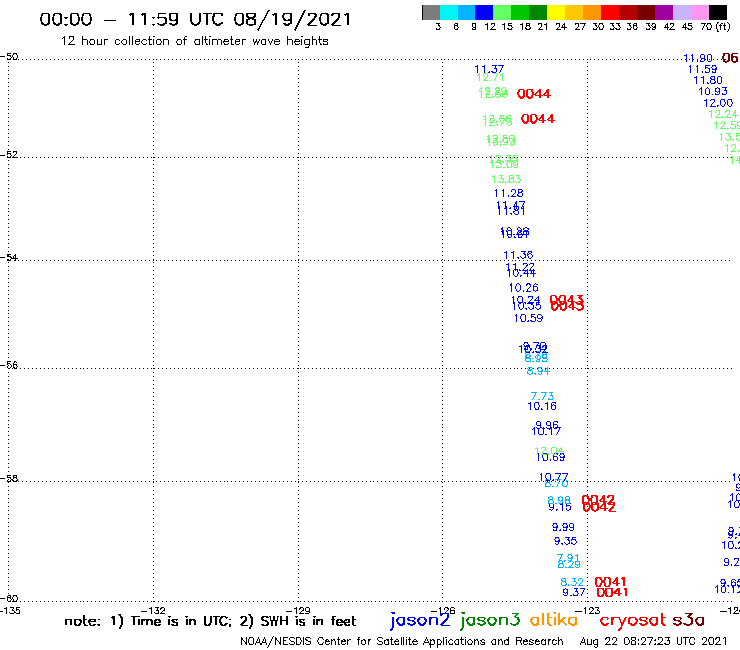Pick the purple swatch in the color scale

[x=664, y=12]
